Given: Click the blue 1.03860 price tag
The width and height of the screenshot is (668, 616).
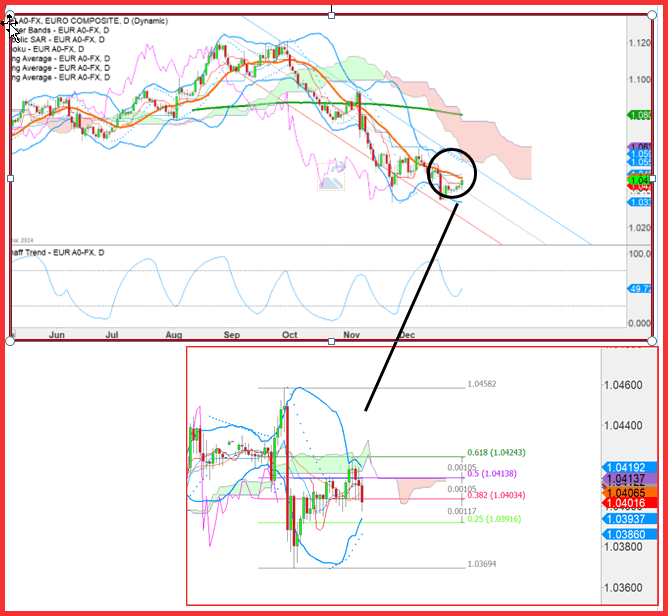Looking at the screenshot, I should [630, 535].
